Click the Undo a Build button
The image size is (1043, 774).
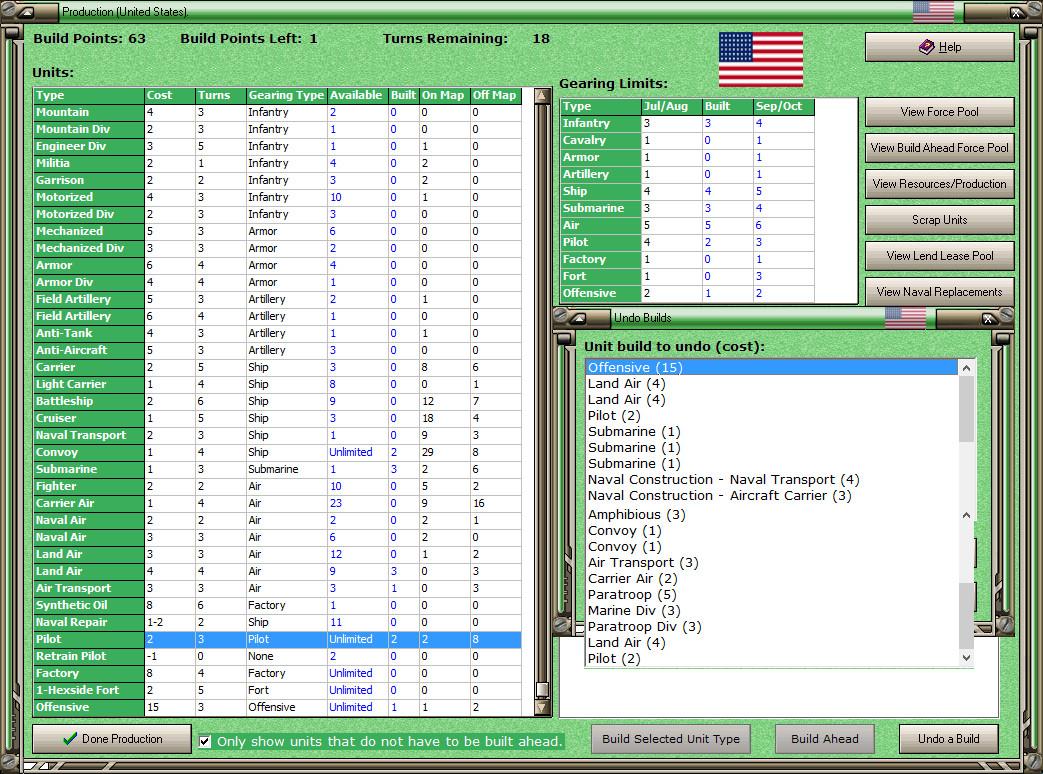coord(949,739)
